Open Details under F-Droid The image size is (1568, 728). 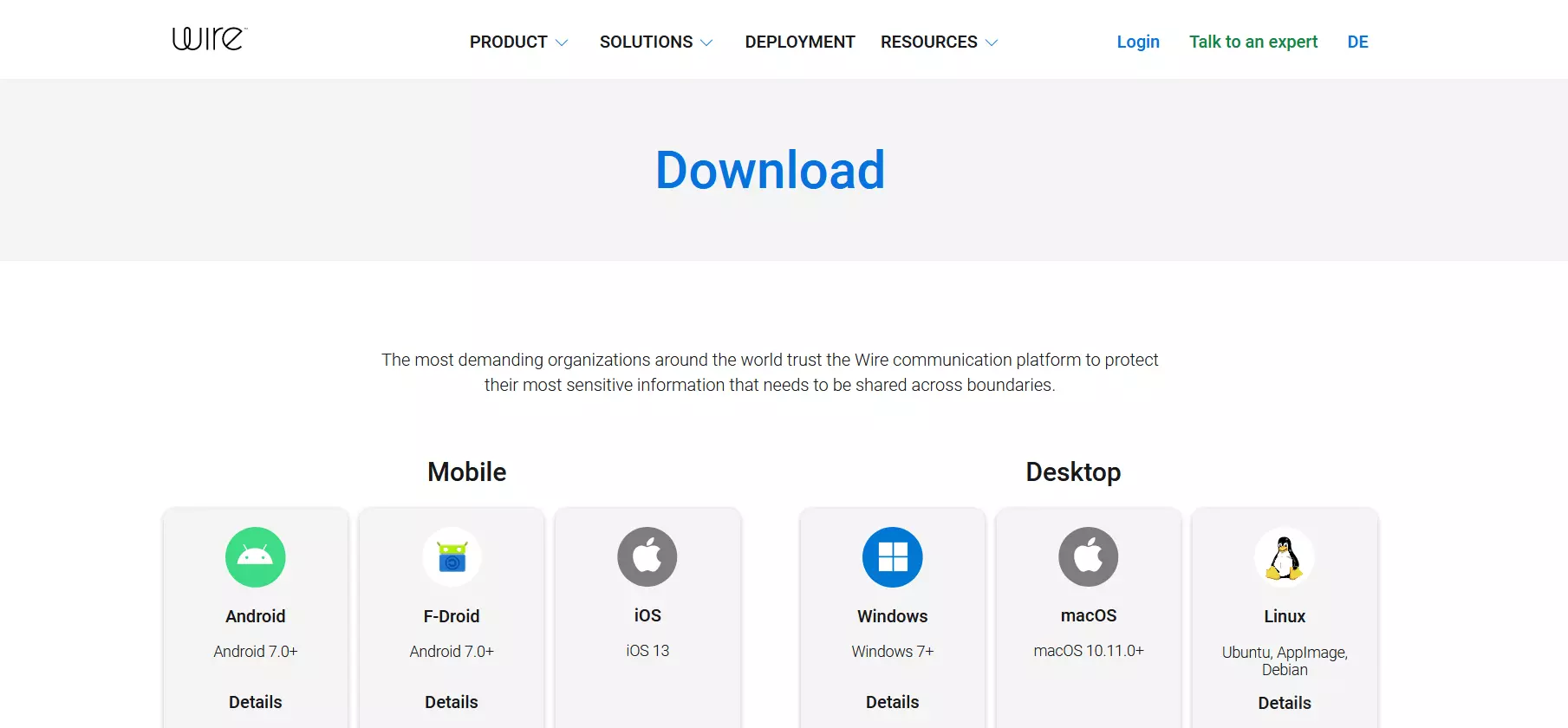(x=452, y=702)
